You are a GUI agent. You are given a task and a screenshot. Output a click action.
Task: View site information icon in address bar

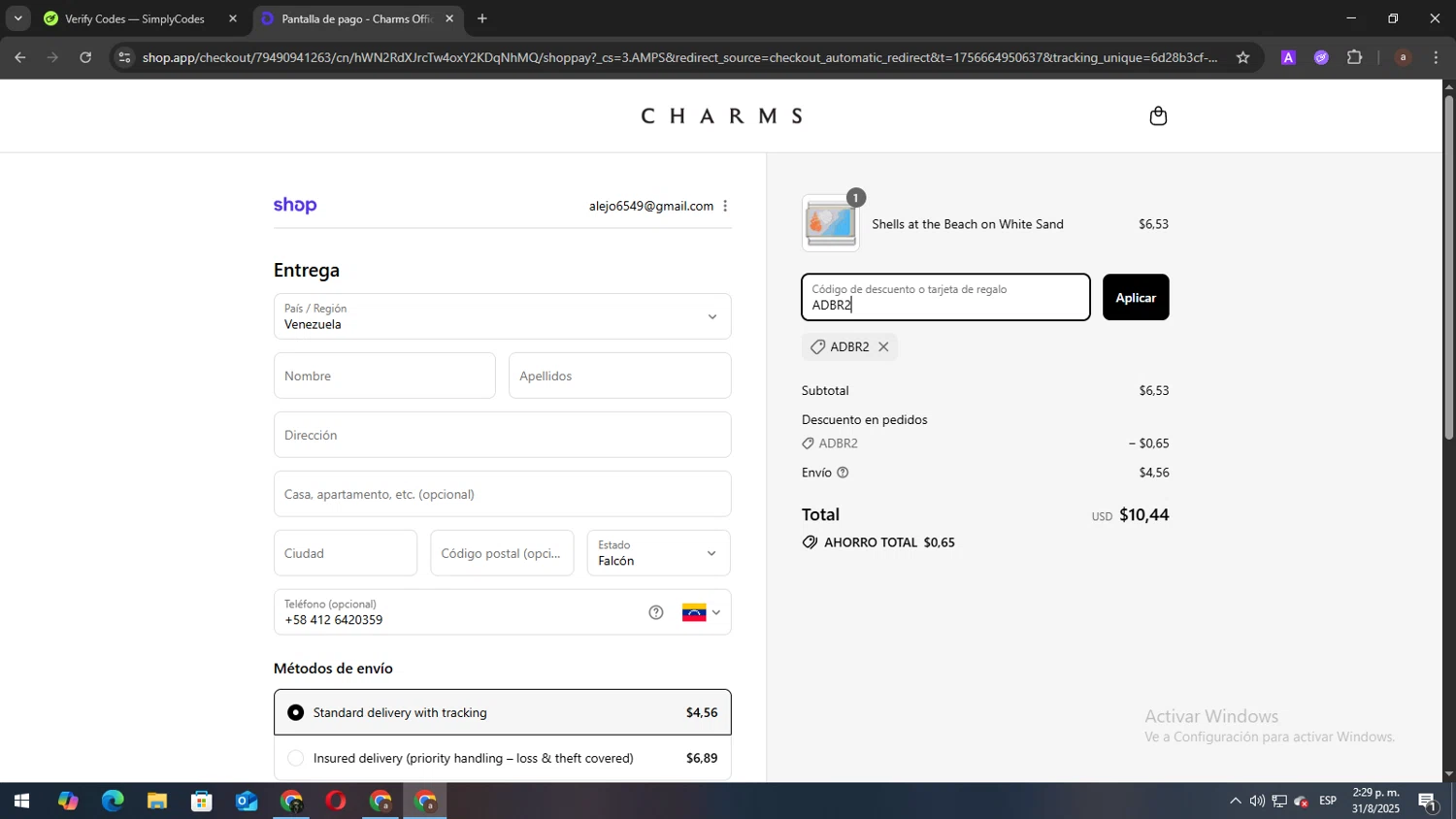click(123, 57)
